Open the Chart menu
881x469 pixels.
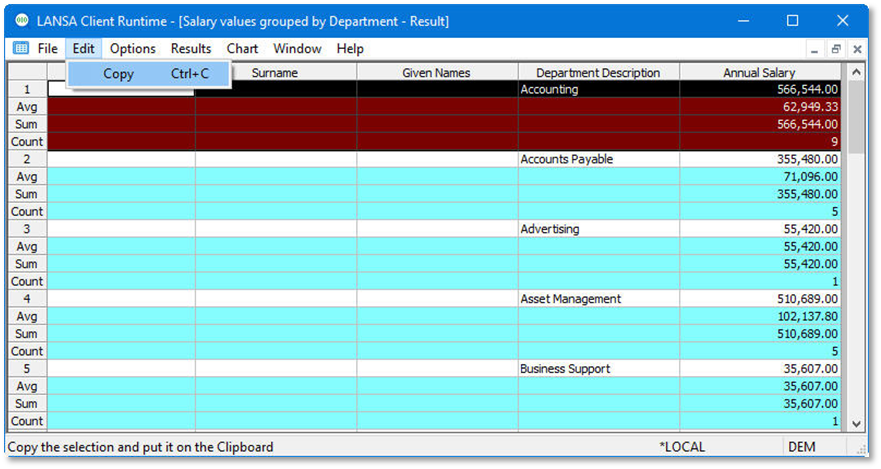click(242, 49)
